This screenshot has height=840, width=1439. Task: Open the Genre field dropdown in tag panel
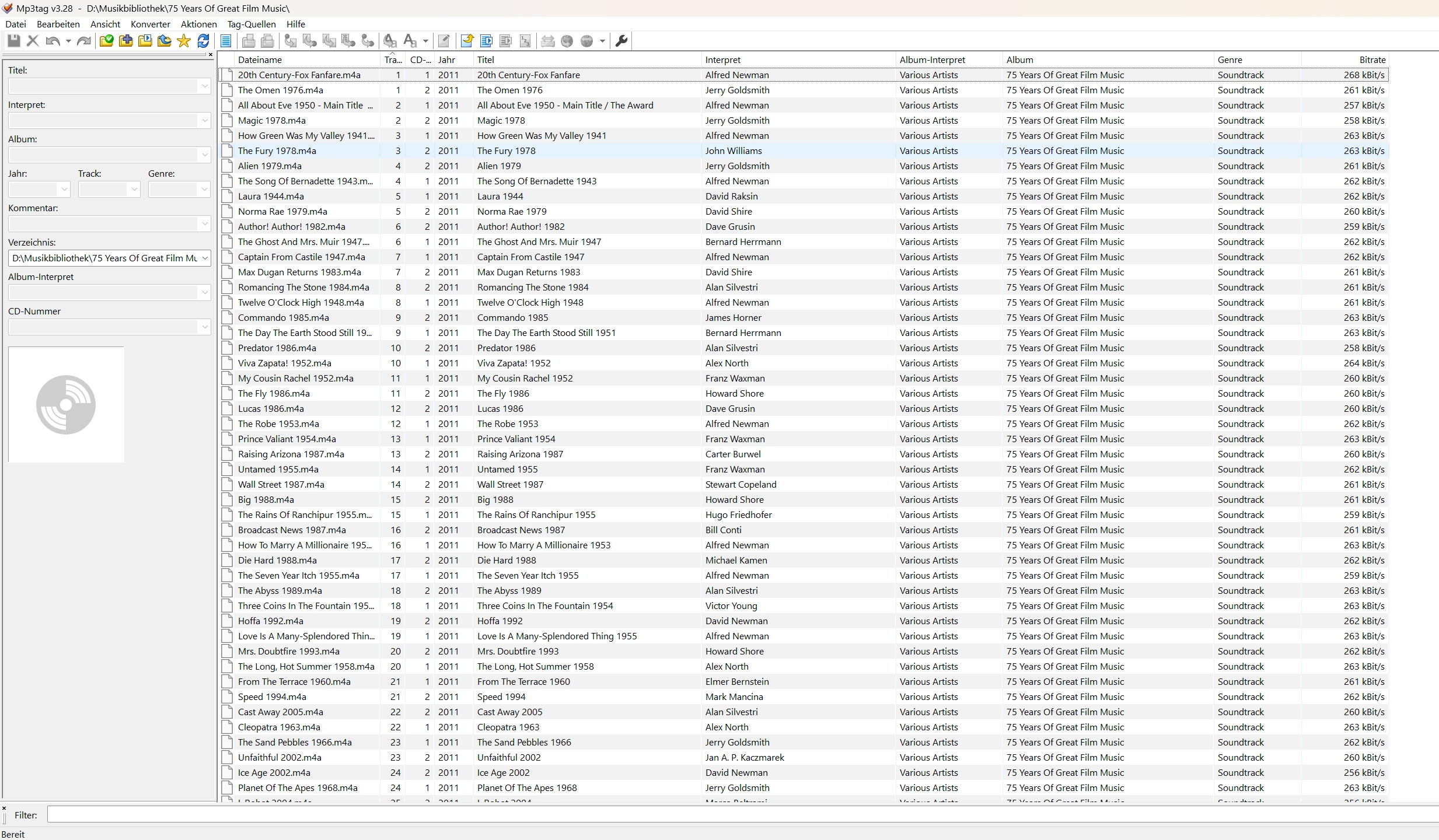pos(204,190)
